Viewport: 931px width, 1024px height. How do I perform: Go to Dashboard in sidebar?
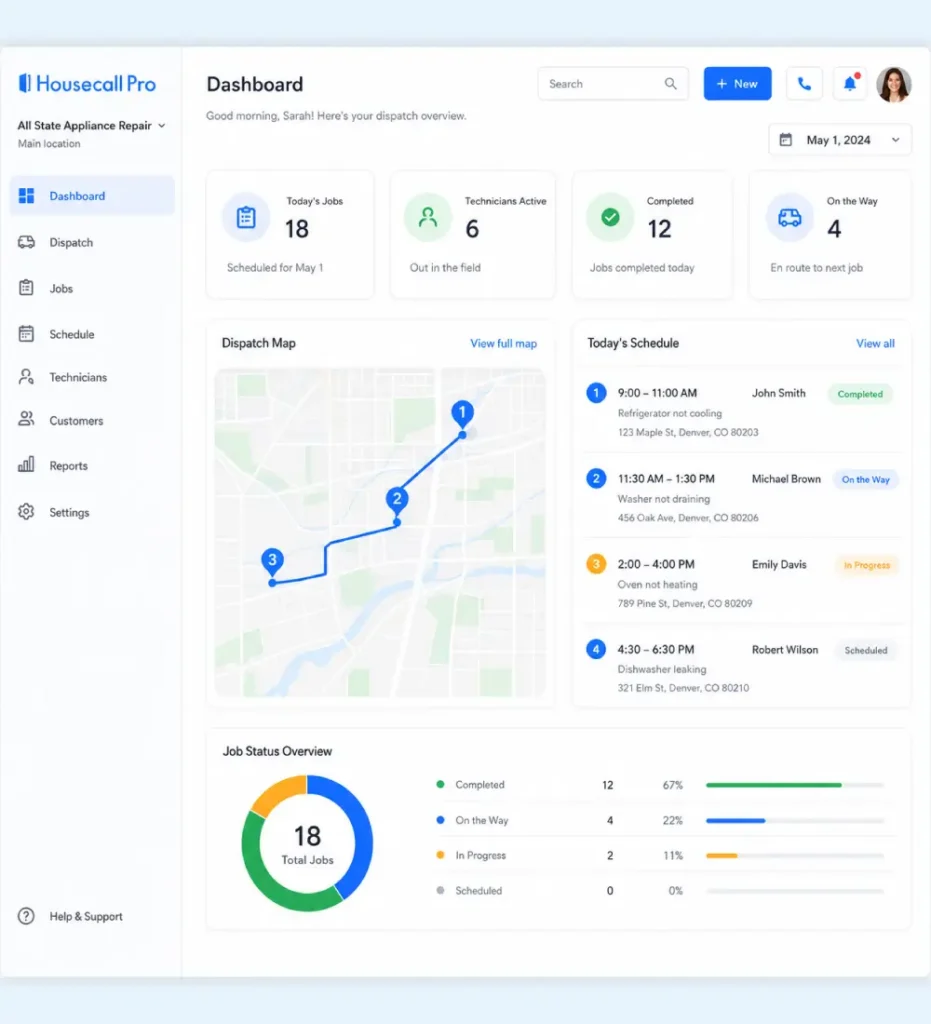92,196
